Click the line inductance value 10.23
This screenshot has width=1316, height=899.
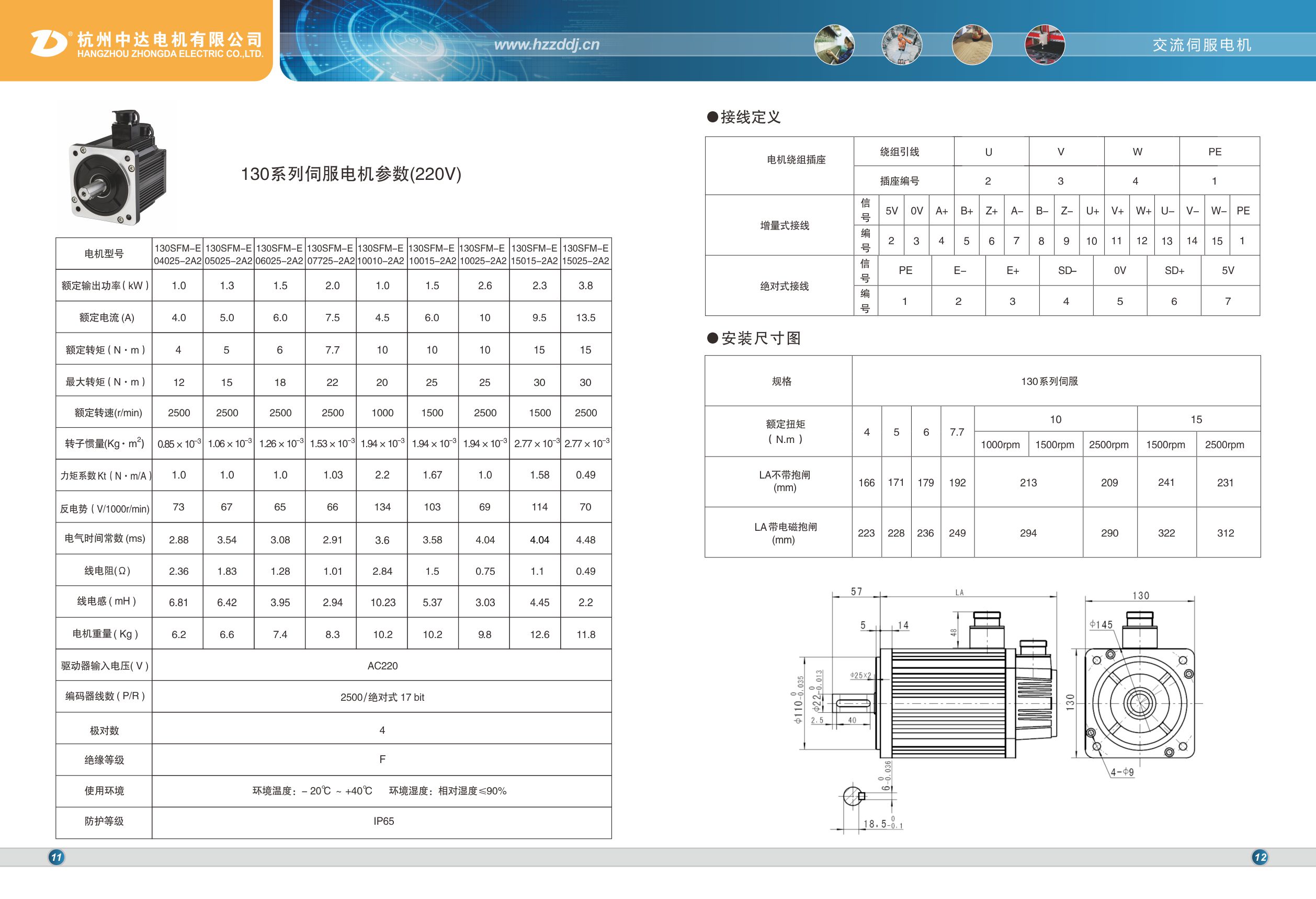383,603
